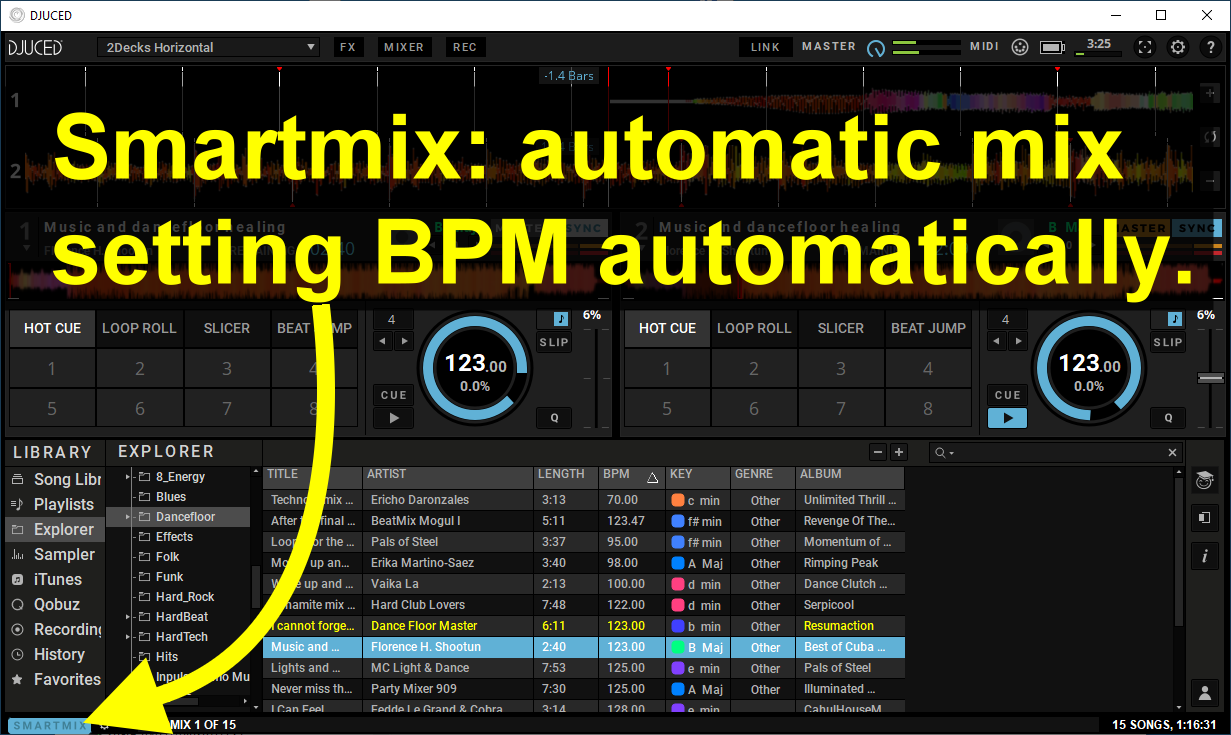This screenshot has height=735, width=1231.
Task: Select LOOP ROLL tab on deck 2
Action: (754, 328)
